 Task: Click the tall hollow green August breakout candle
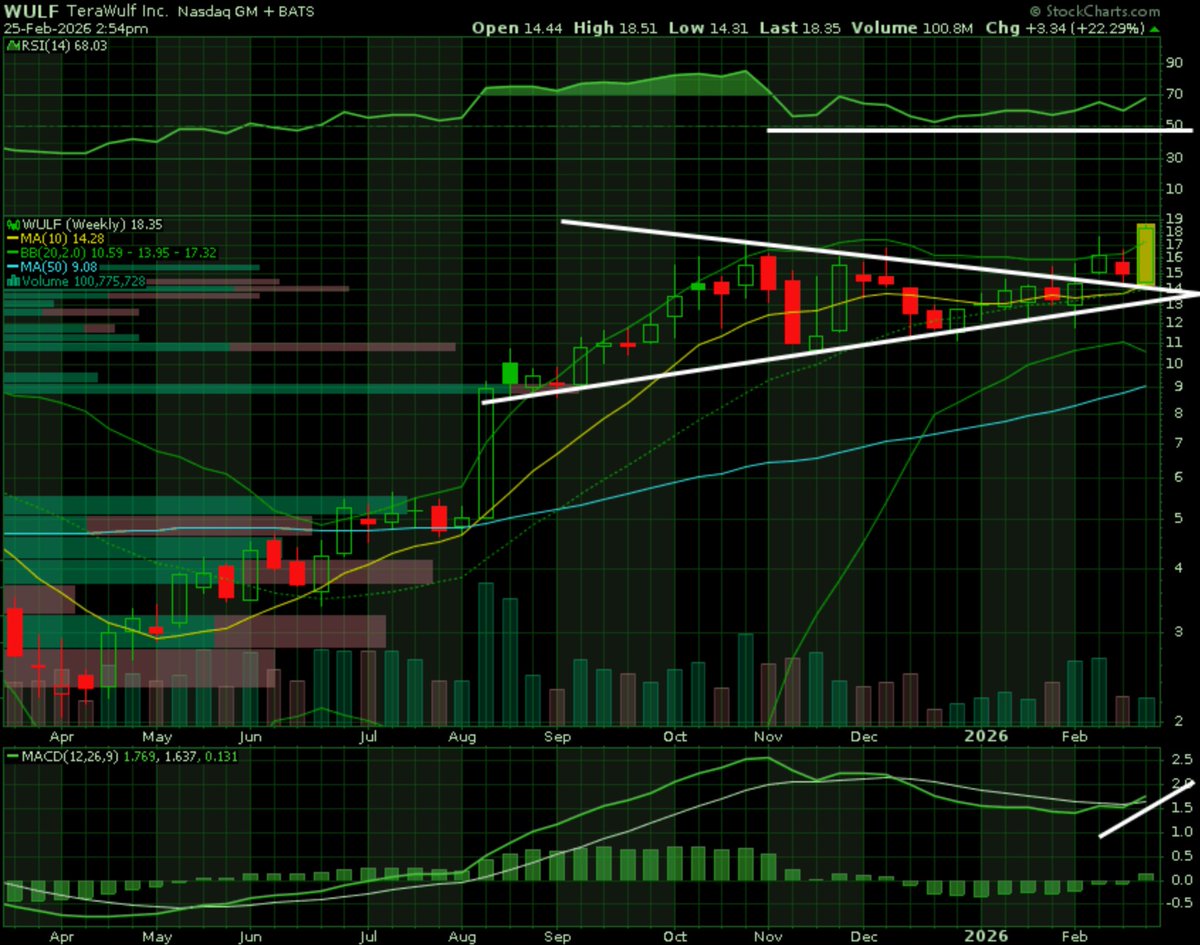tap(487, 453)
